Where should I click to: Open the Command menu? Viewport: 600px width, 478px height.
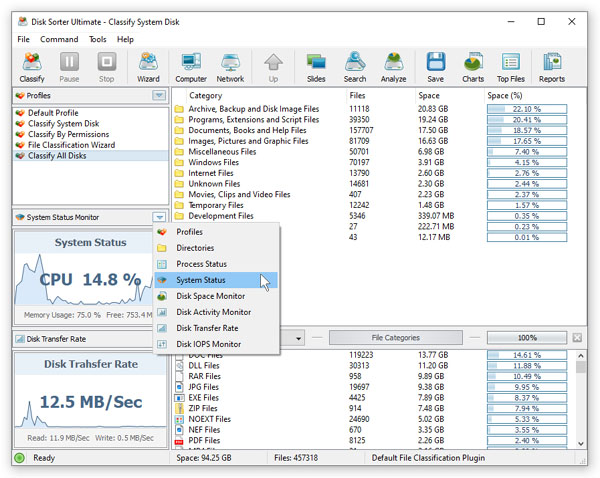click(59, 39)
